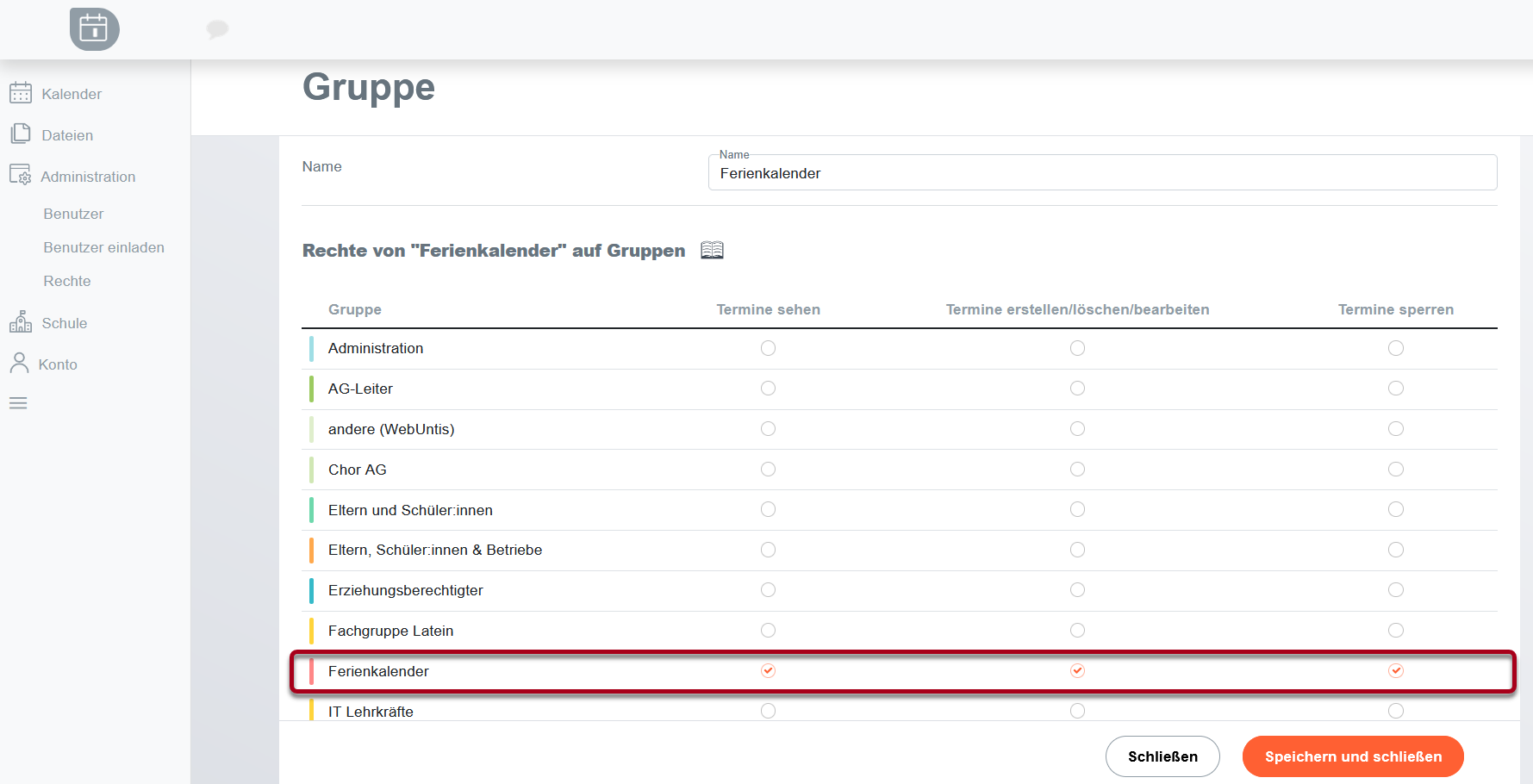Click the calendar app logo icon
Screen dimensions: 1533x784
(94, 29)
